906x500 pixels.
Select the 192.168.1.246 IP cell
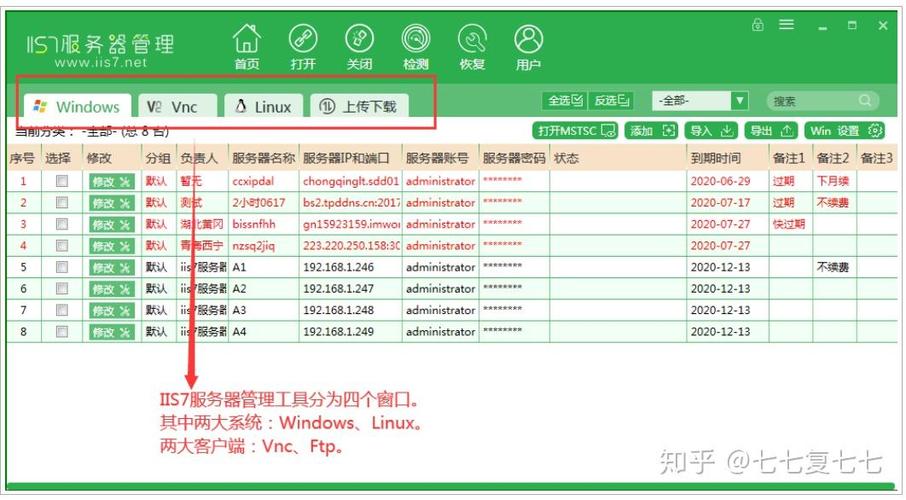click(x=350, y=267)
